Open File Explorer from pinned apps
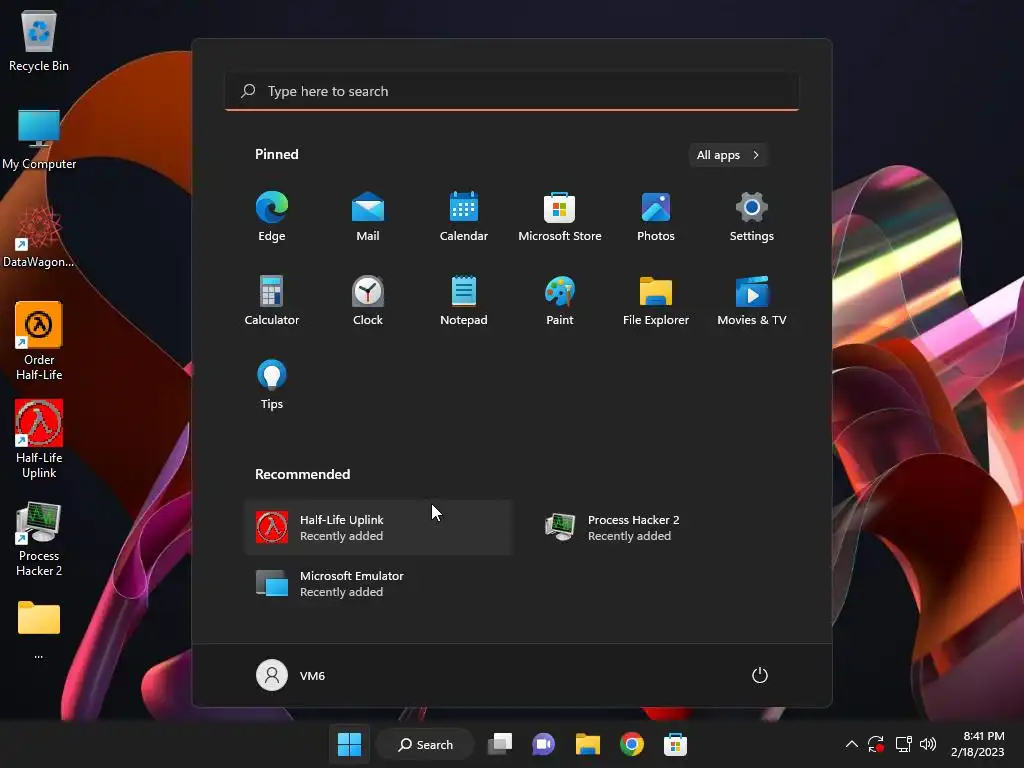1024x768 pixels. click(x=656, y=300)
